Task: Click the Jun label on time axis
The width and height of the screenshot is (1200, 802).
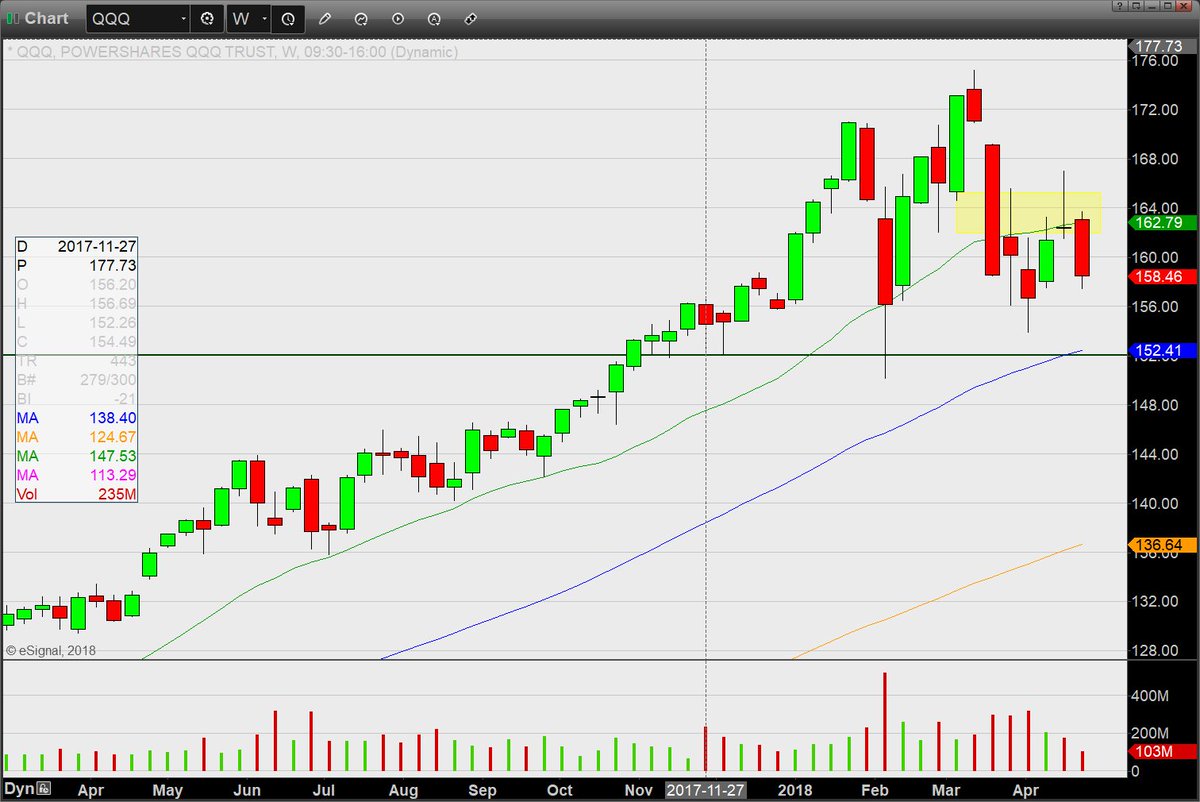Action: coord(249,790)
